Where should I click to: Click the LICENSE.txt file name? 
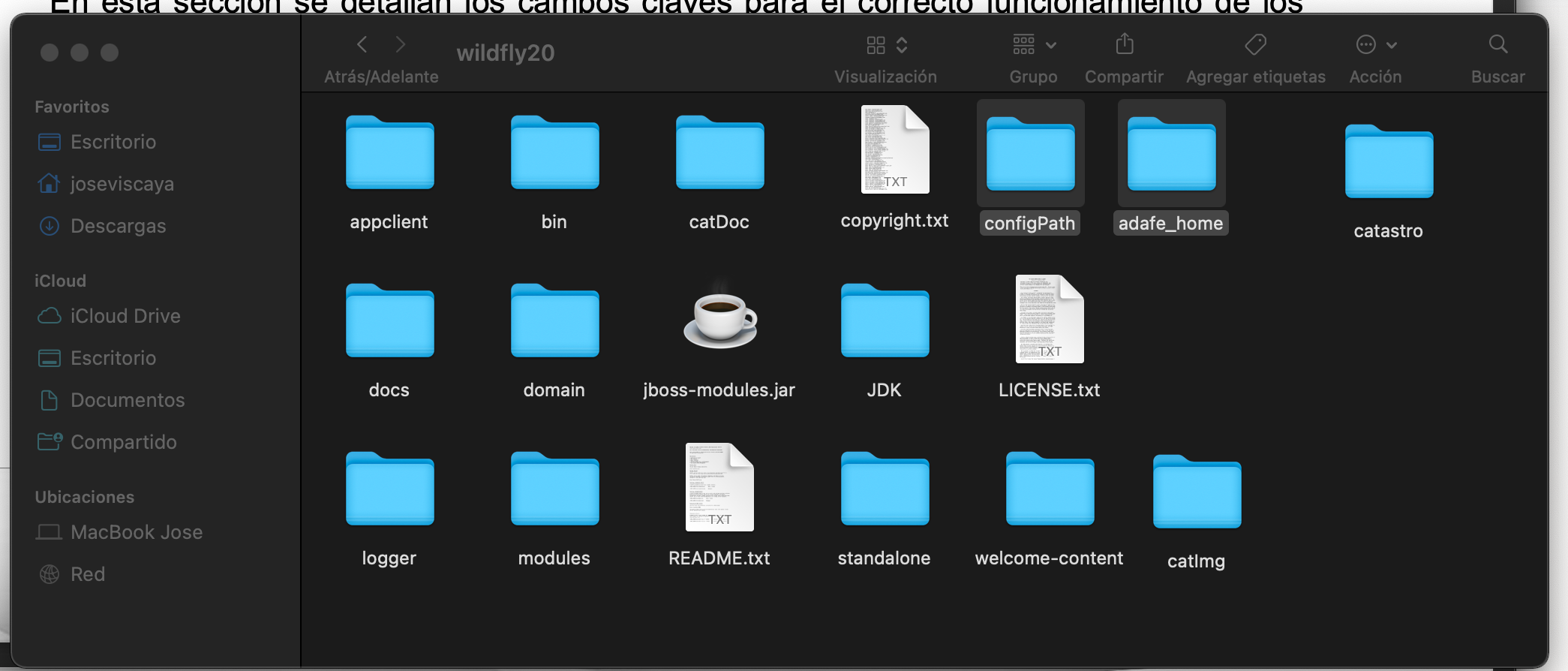[1049, 390]
